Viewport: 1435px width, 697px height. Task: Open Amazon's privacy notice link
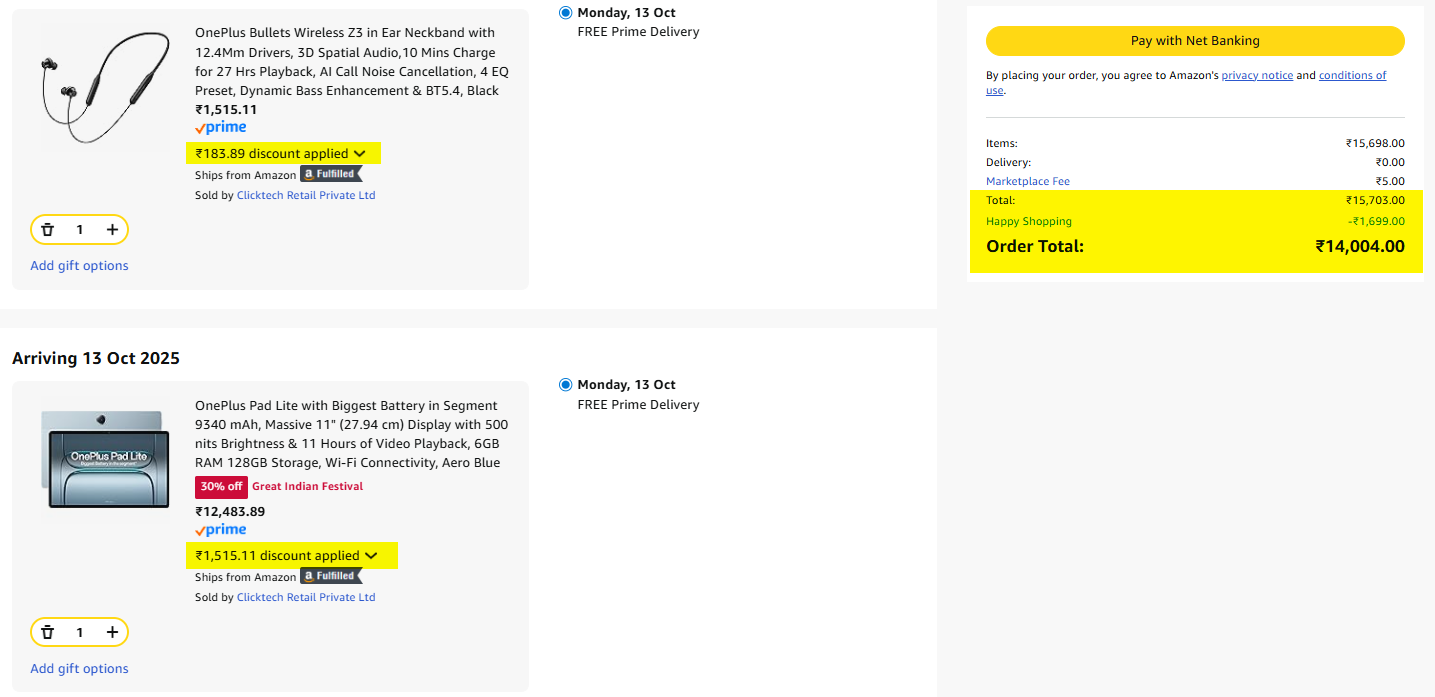1257,75
